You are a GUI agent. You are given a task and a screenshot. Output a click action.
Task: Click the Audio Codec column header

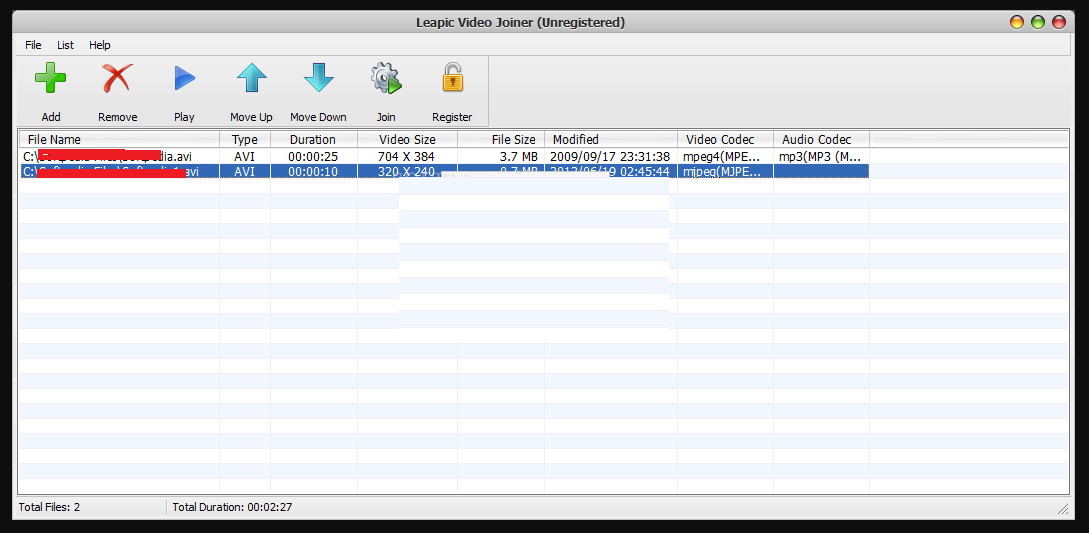821,140
